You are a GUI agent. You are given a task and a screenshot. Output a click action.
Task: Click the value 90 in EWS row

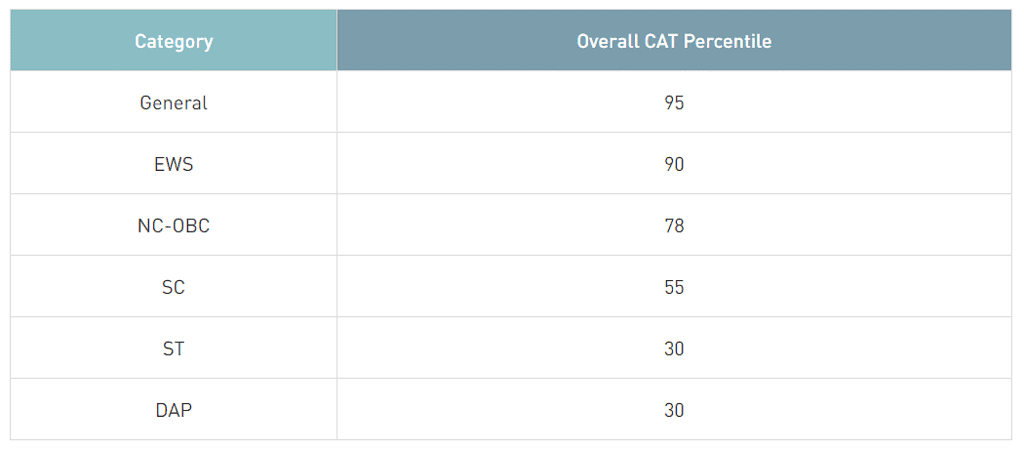pyautogui.click(x=674, y=164)
